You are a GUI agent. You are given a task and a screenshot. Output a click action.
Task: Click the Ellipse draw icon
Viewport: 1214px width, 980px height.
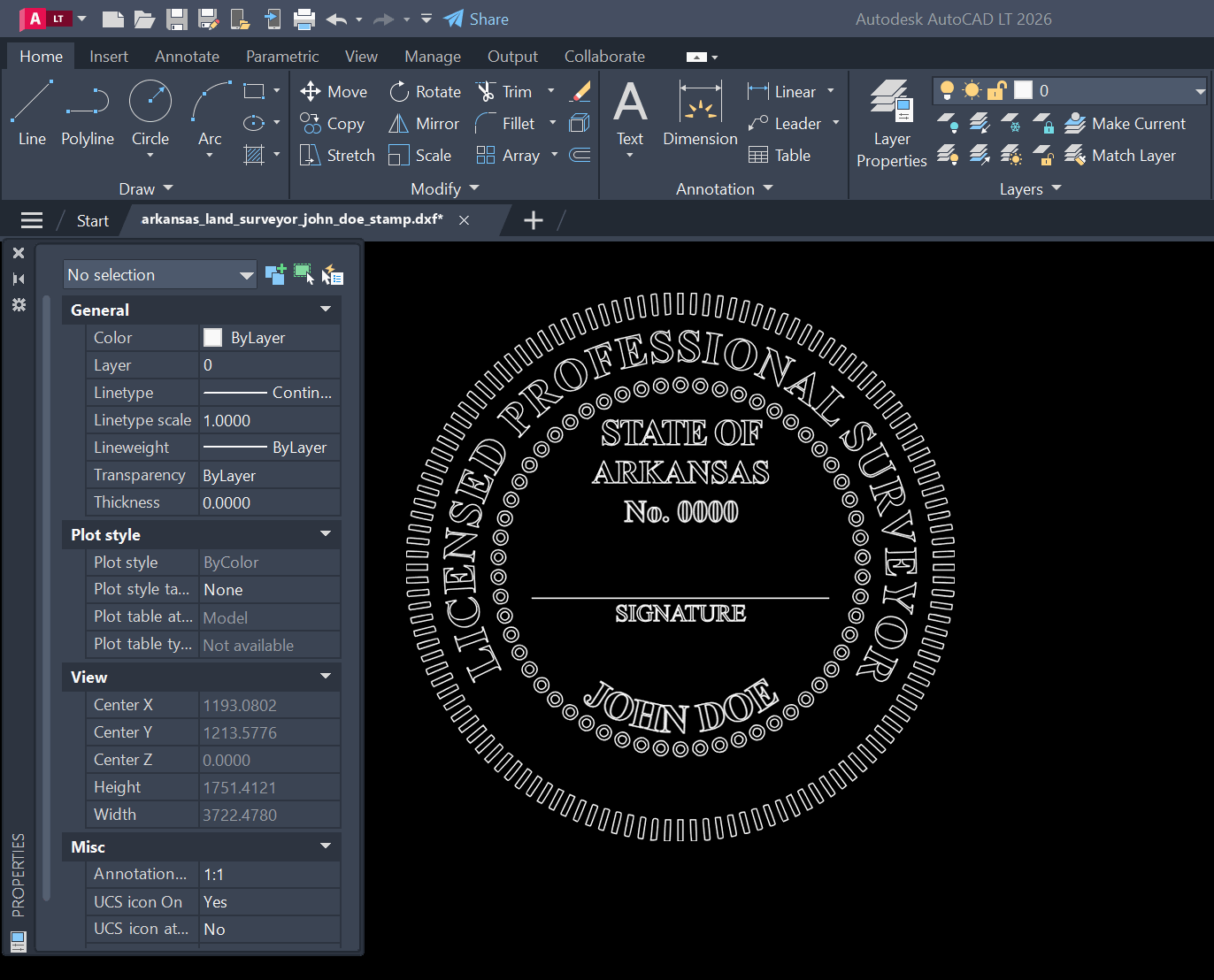tap(254, 123)
